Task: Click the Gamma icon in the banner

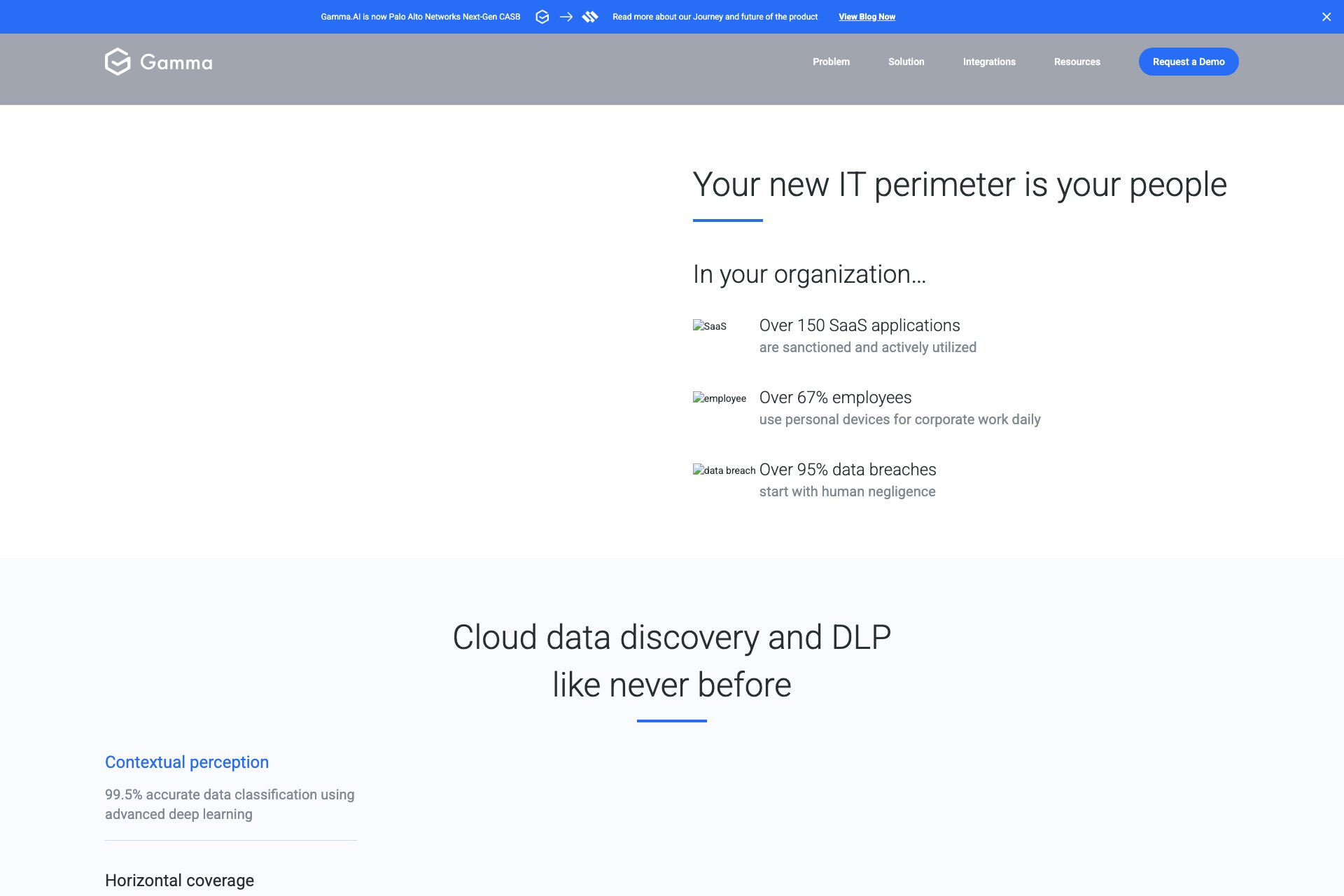Action: pyautogui.click(x=542, y=17)
